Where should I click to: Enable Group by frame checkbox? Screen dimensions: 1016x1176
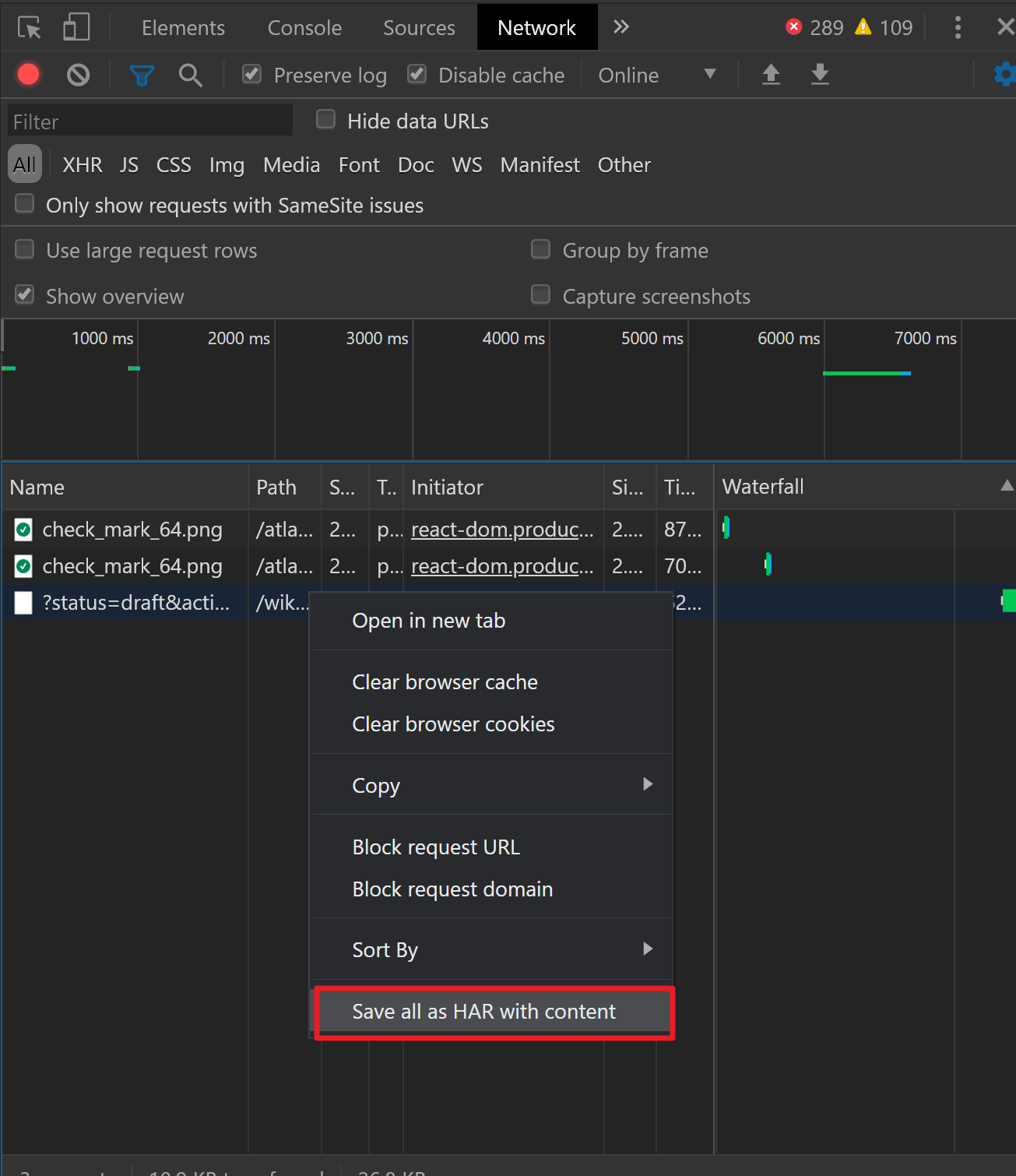click(540, 249)
